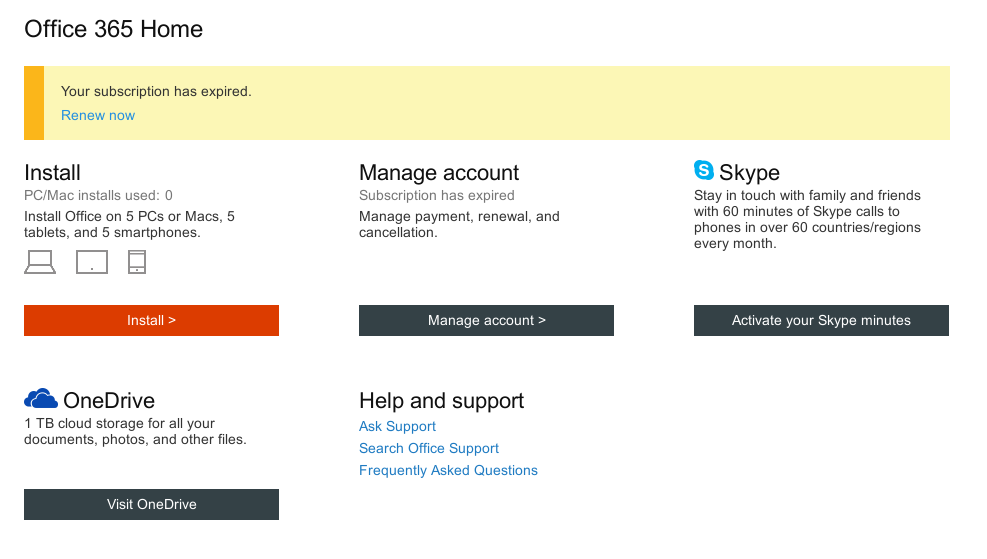The image size is (987, 559).
Task: Click the Skype section heading text
Action: 749,172
